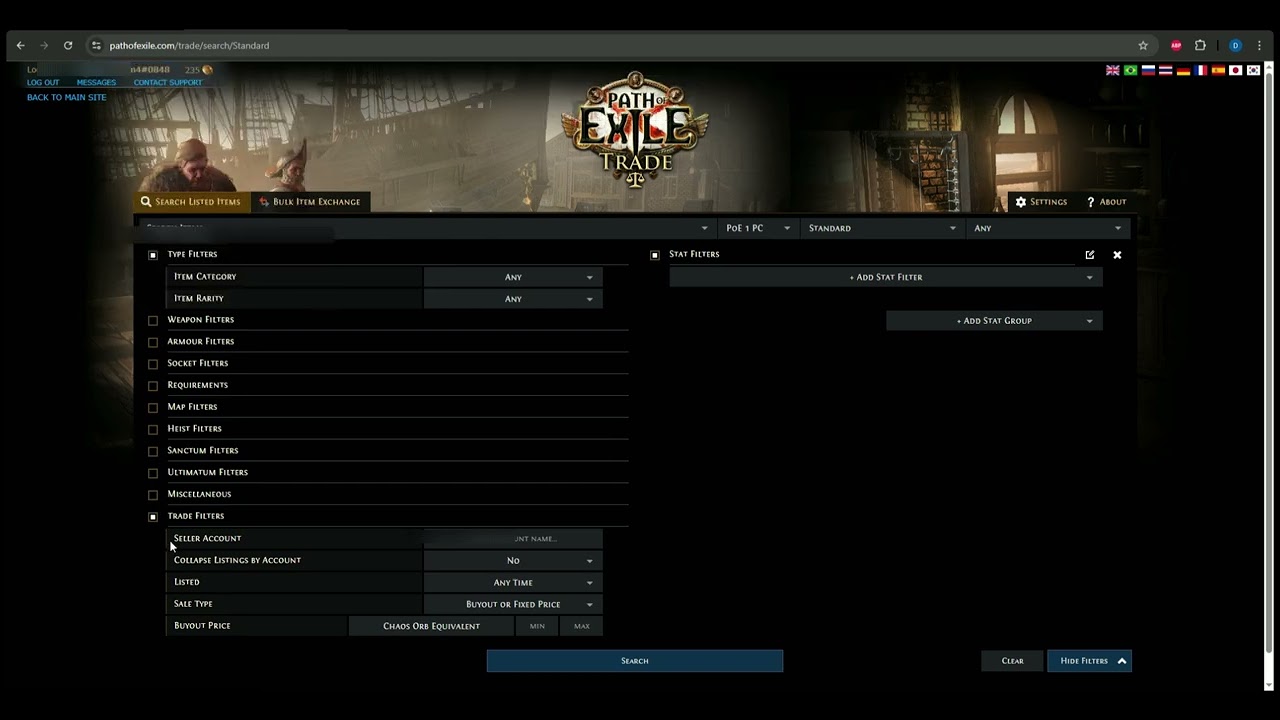Clear all search filters
Viewport: 1280px width, 720px height.
coord(1013,661)
